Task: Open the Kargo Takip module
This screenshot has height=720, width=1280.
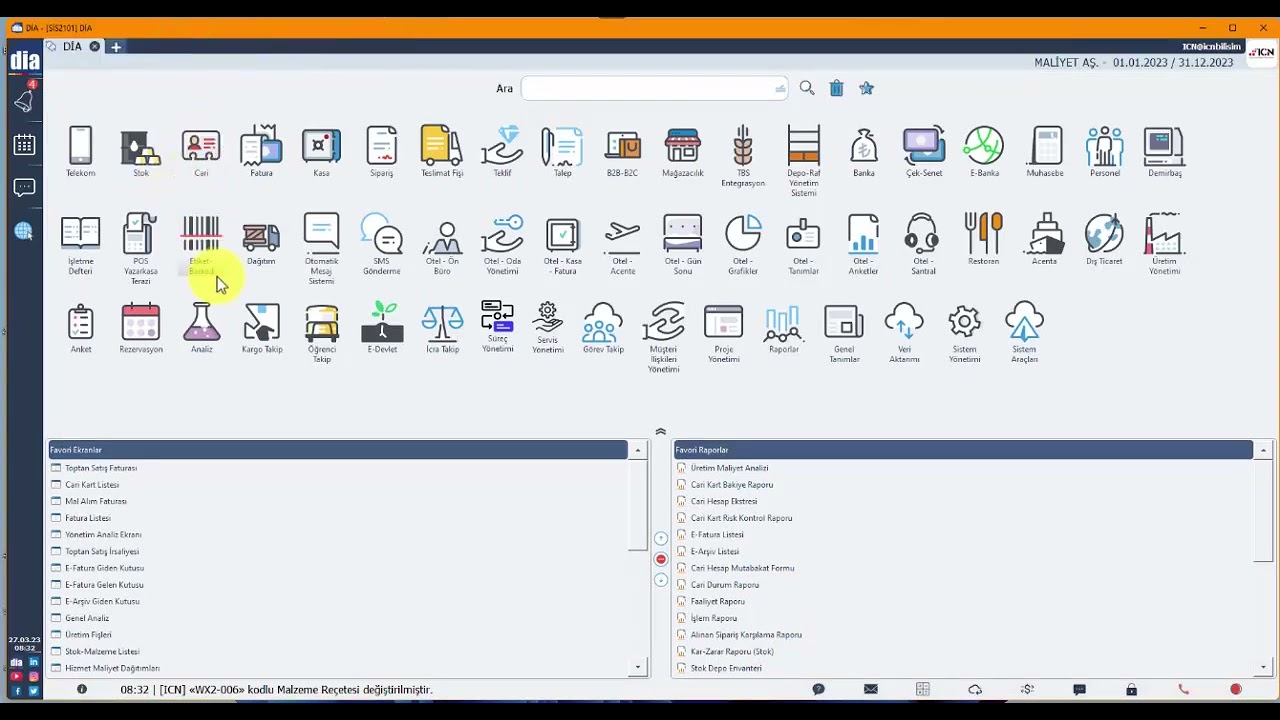Action: click(262, 328)
